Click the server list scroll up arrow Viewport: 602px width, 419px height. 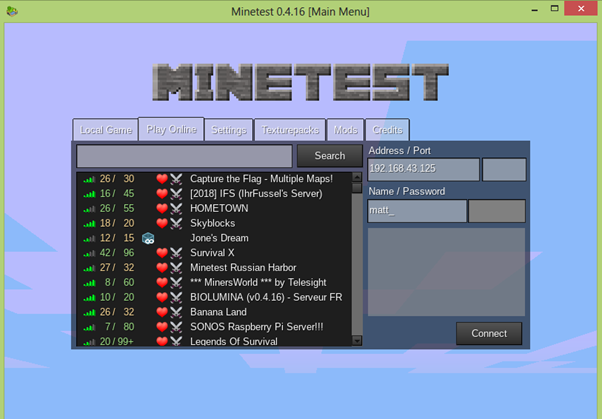click(x=357, y=177)
